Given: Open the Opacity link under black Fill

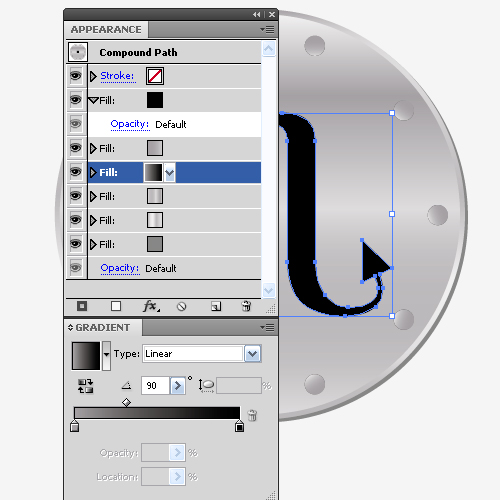Looking at the screenshot, I should (130, 124).
